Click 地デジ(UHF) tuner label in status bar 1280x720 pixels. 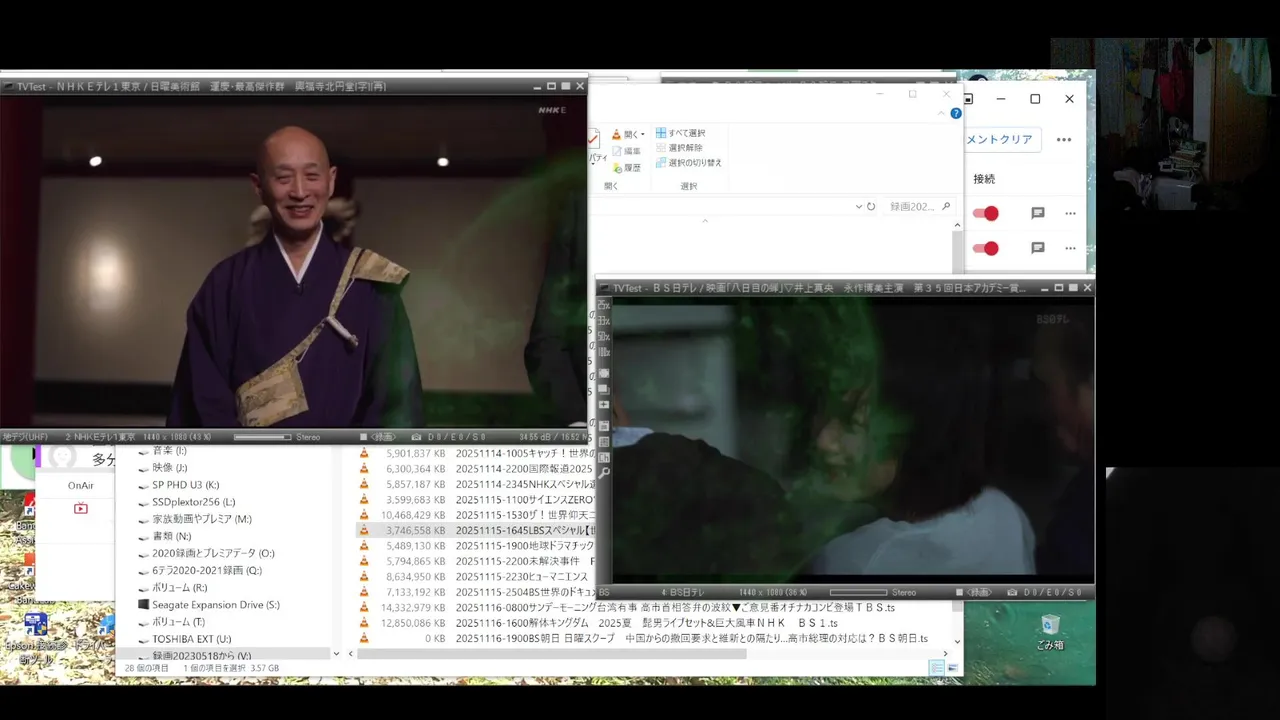[x=25, y=437]
